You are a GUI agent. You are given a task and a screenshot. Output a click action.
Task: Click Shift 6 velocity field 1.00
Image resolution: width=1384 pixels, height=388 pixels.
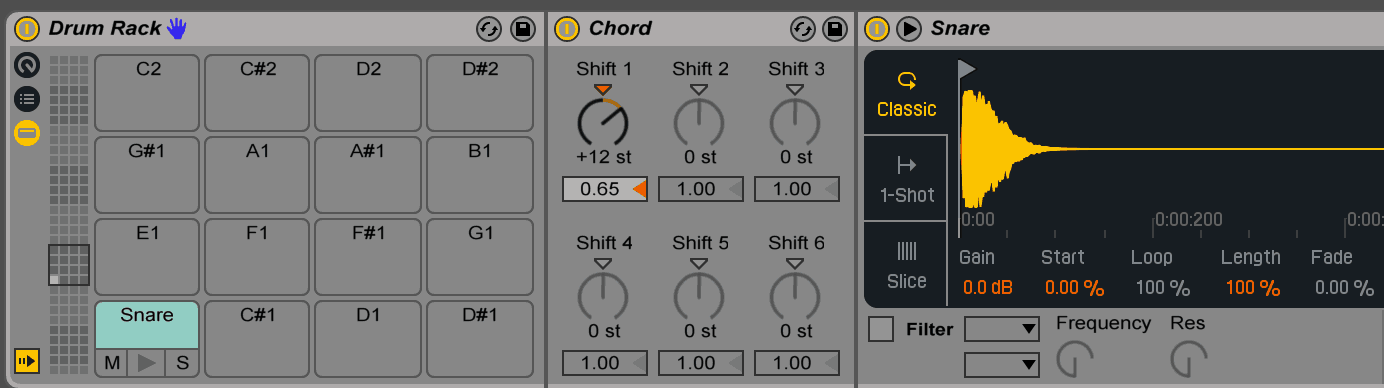click(796, 363)
